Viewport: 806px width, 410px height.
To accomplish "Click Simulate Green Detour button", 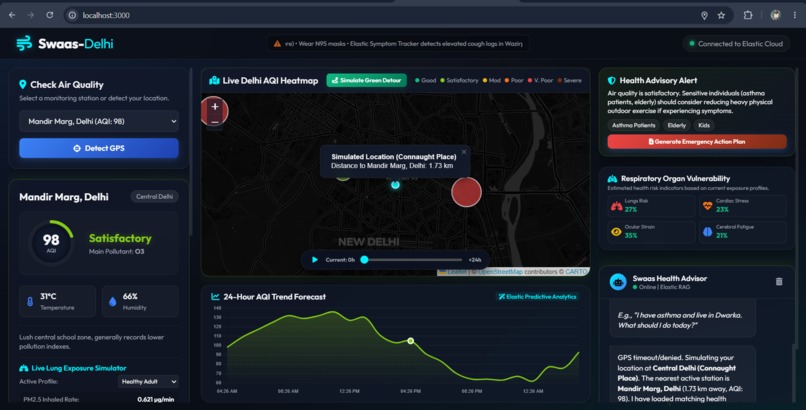I will 367,80.
